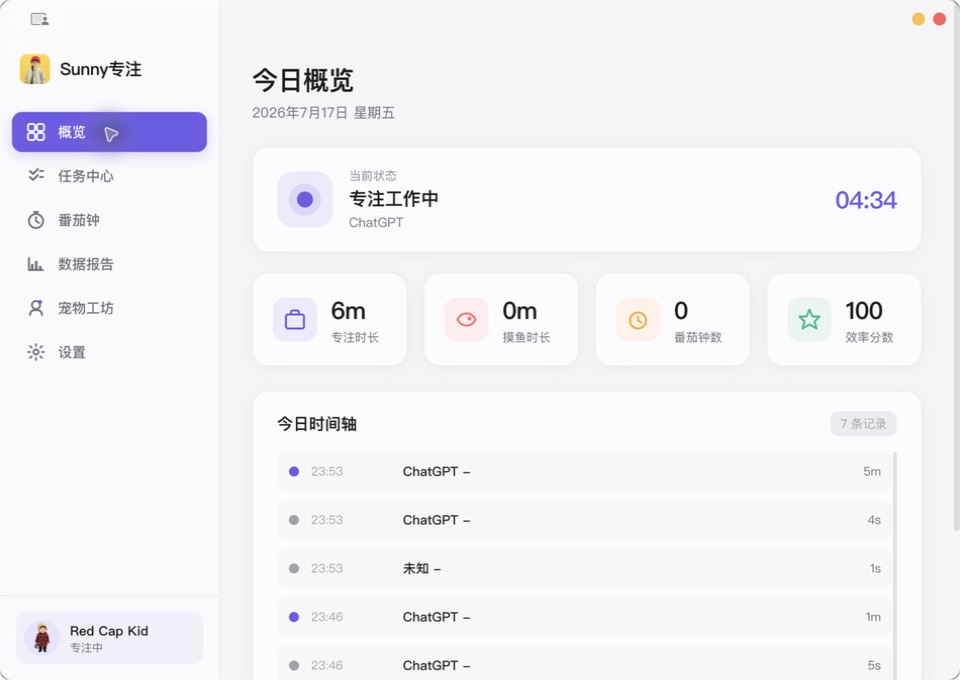Viewport: 960px width, 680px height.
Task: Click the 7 条记录 badge
Action: [x=863, y=424]
